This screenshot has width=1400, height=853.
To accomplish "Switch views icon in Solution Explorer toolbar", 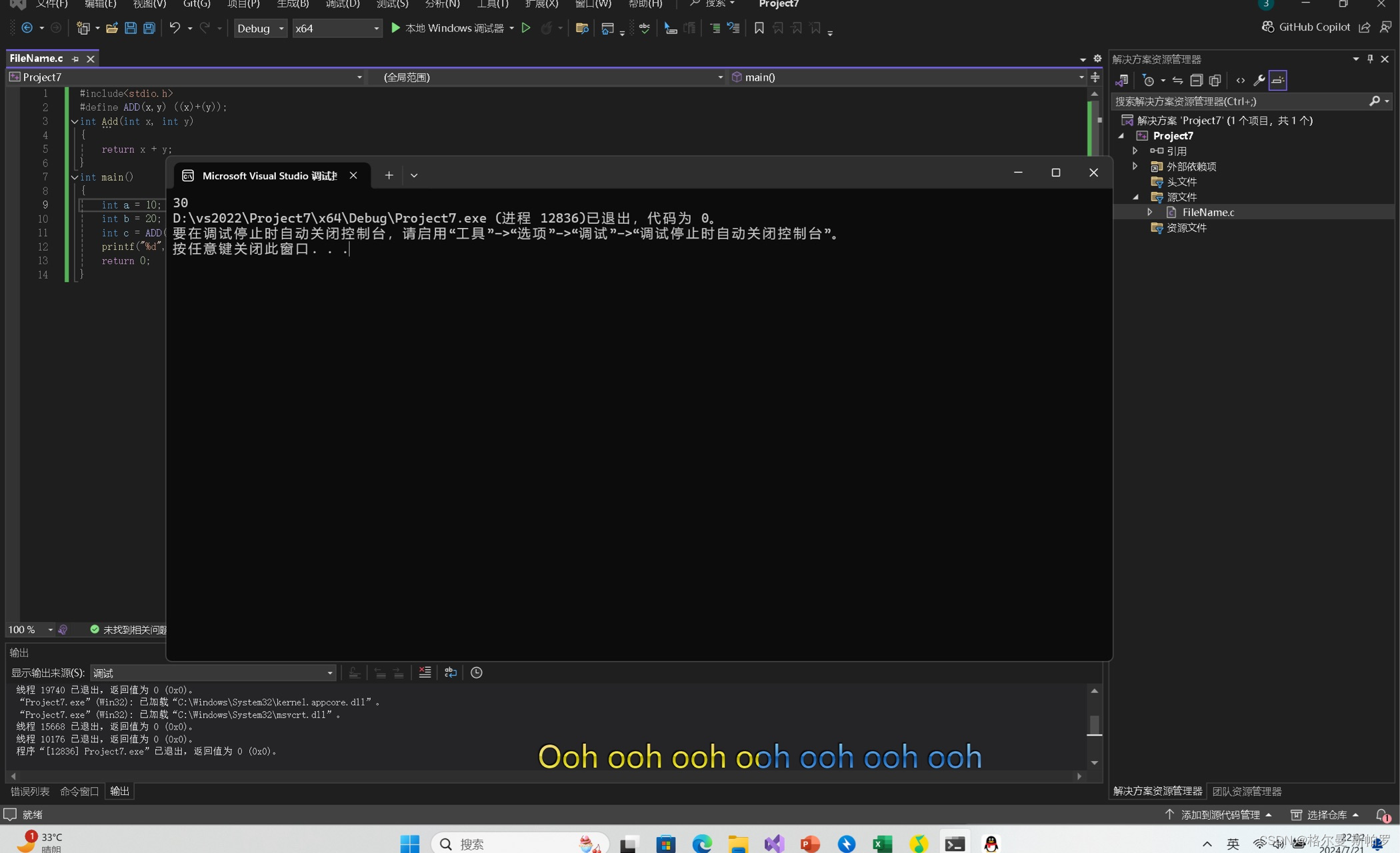I will [x=1122, y=81].
